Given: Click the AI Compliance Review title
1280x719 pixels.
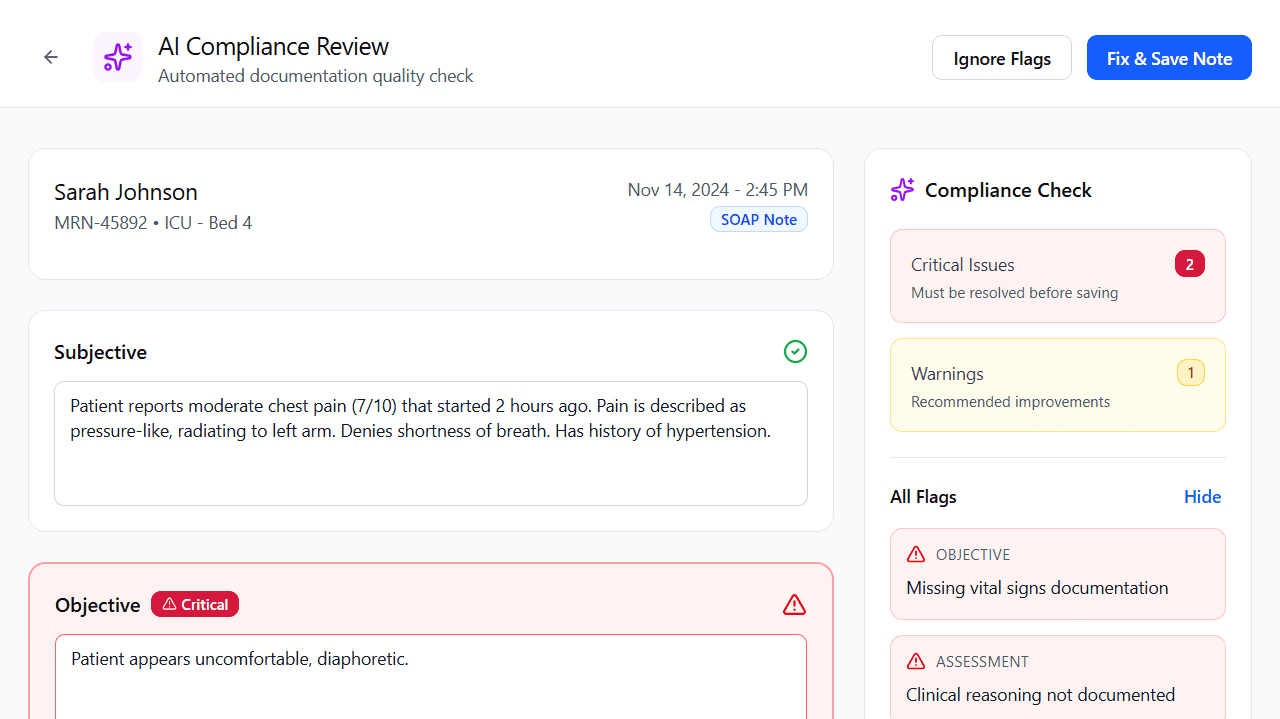Looking at the screenshot, I should 274,47.
